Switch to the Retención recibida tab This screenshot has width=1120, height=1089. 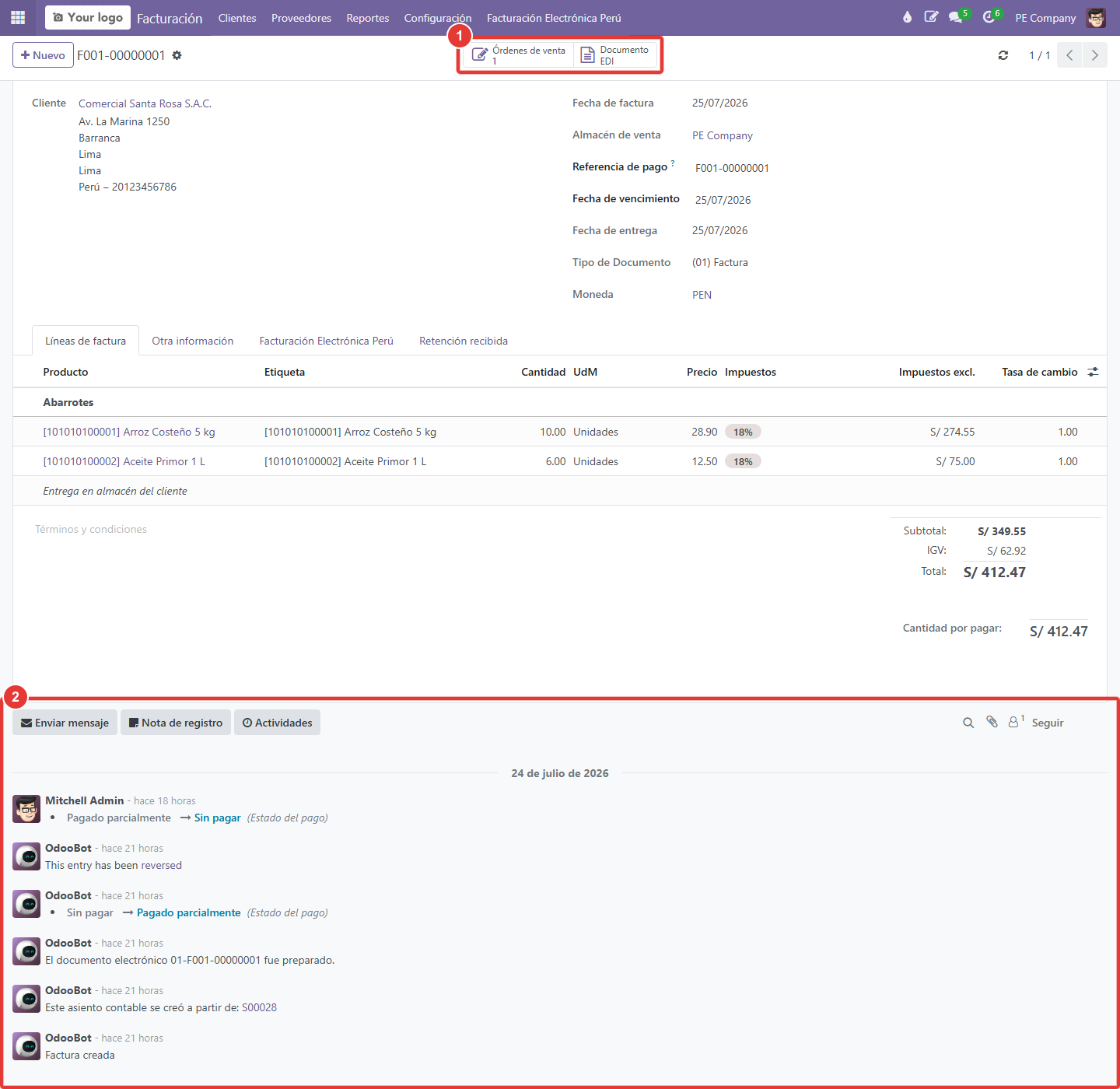click(464, 341)
